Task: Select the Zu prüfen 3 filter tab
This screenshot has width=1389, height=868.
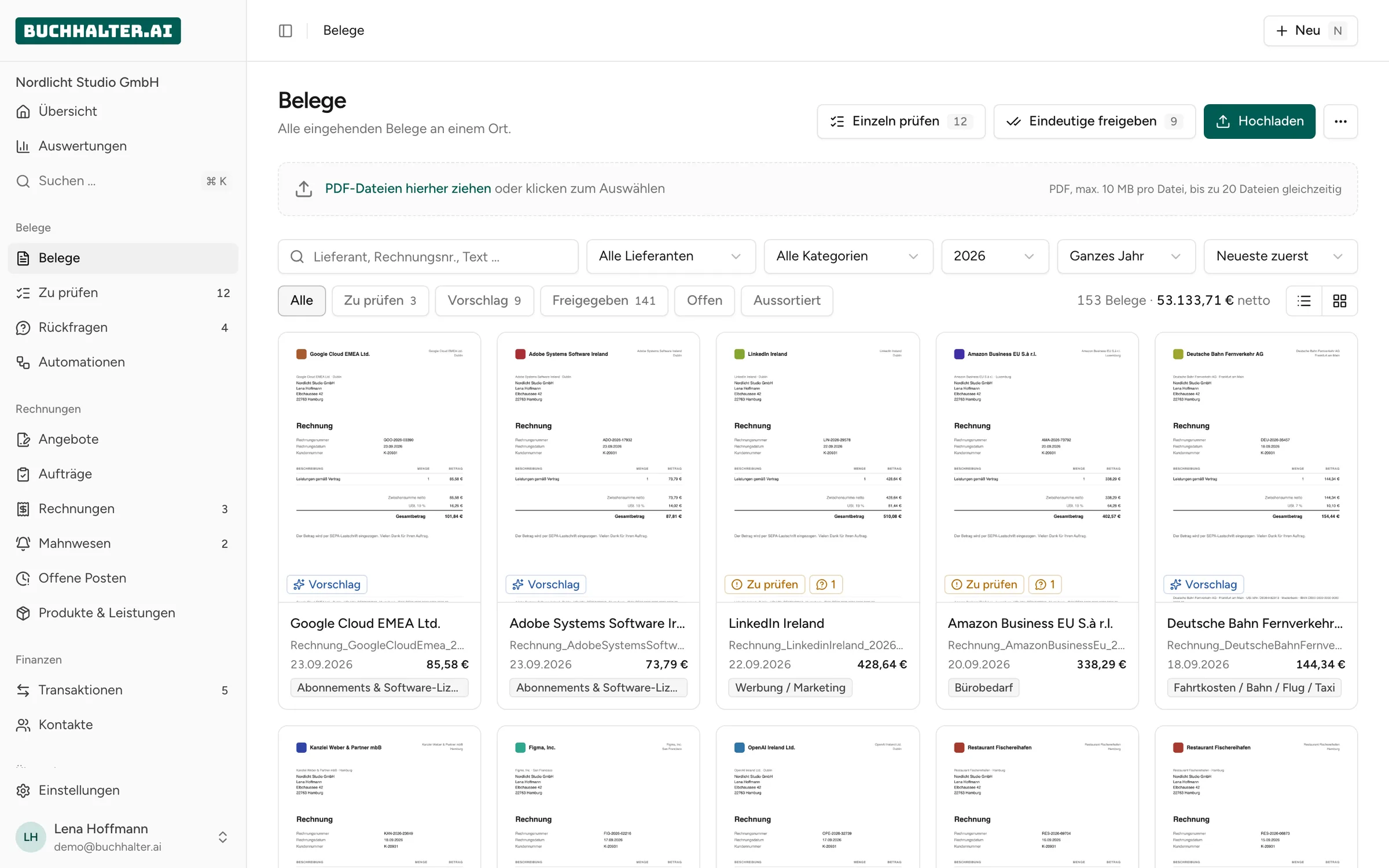Action: 380,301
